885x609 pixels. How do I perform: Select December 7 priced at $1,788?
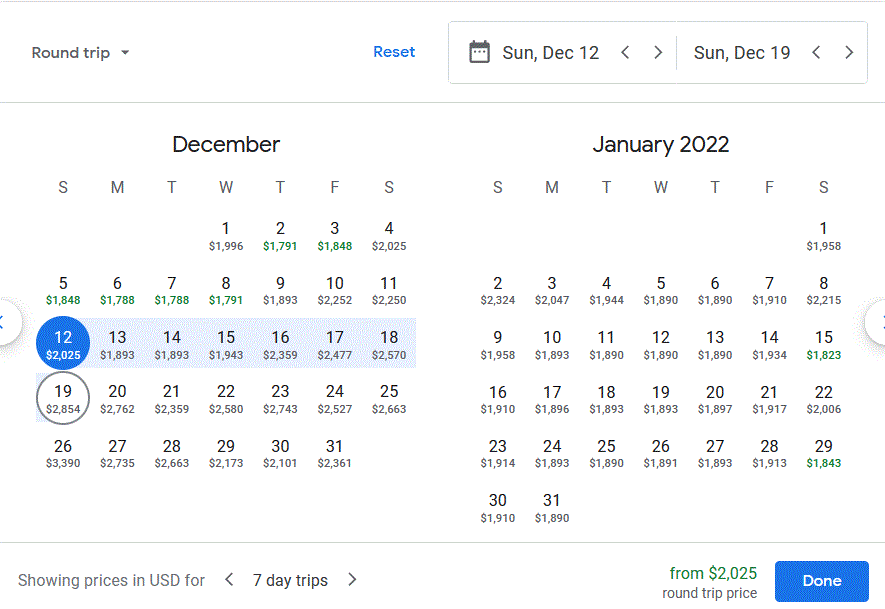[x=172, y=290]
